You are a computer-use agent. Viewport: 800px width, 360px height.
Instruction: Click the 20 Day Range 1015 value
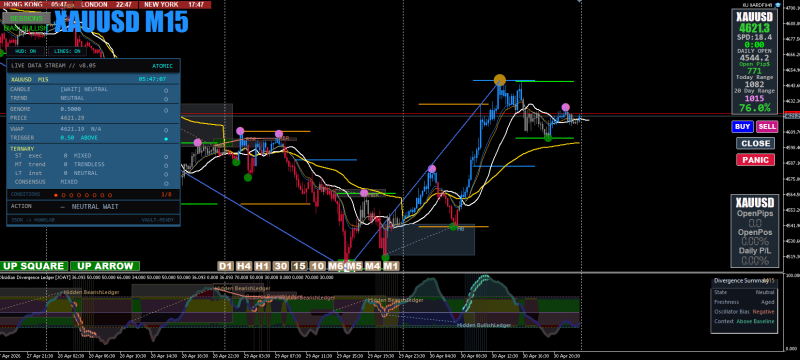(755, 98)
